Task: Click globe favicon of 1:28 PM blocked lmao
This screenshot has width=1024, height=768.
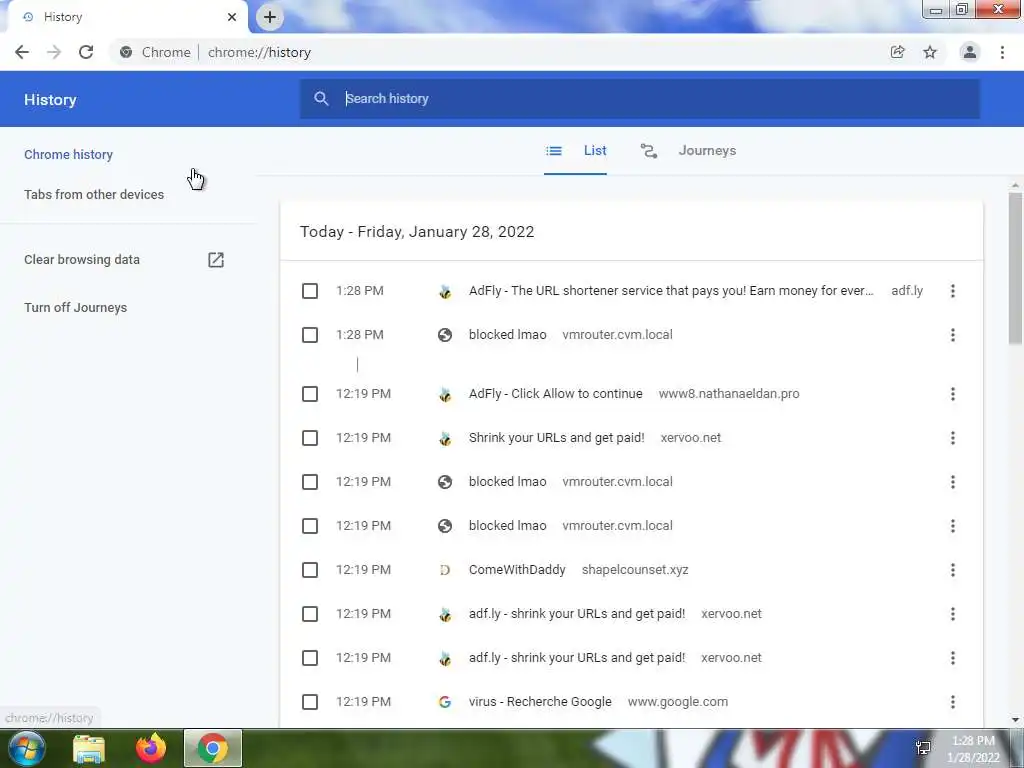Action: pos(445,335)
